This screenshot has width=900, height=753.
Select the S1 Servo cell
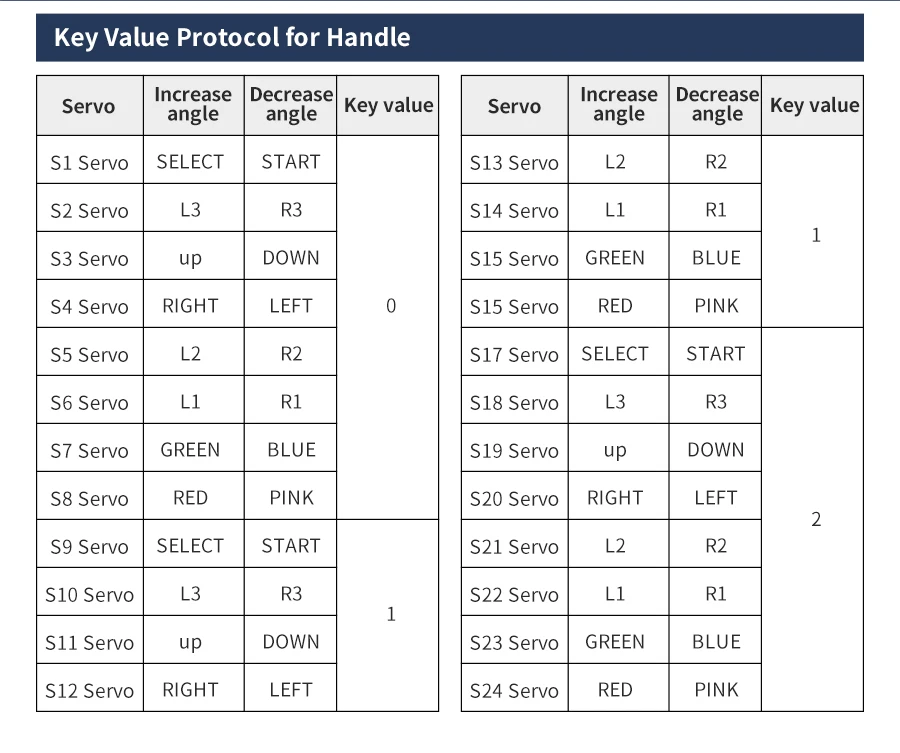pyautogui.click(x=90, y=162)
